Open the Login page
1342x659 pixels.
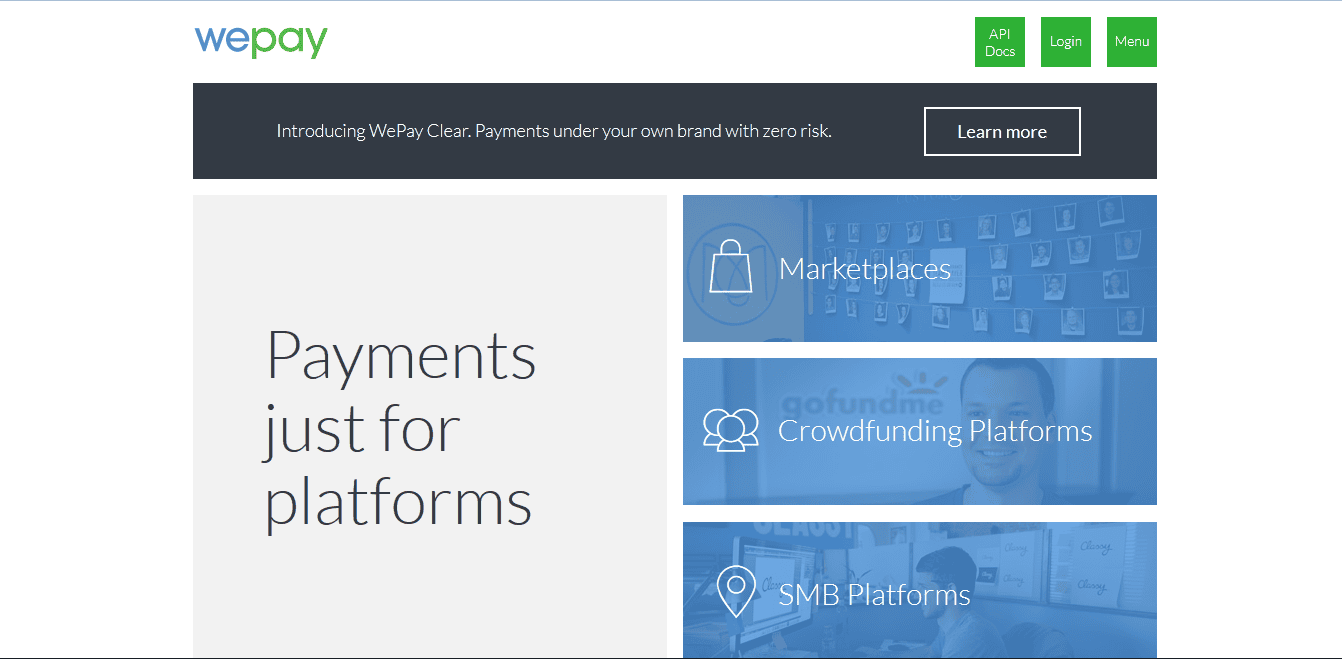pyautogui.click(x=1066, y=42)
